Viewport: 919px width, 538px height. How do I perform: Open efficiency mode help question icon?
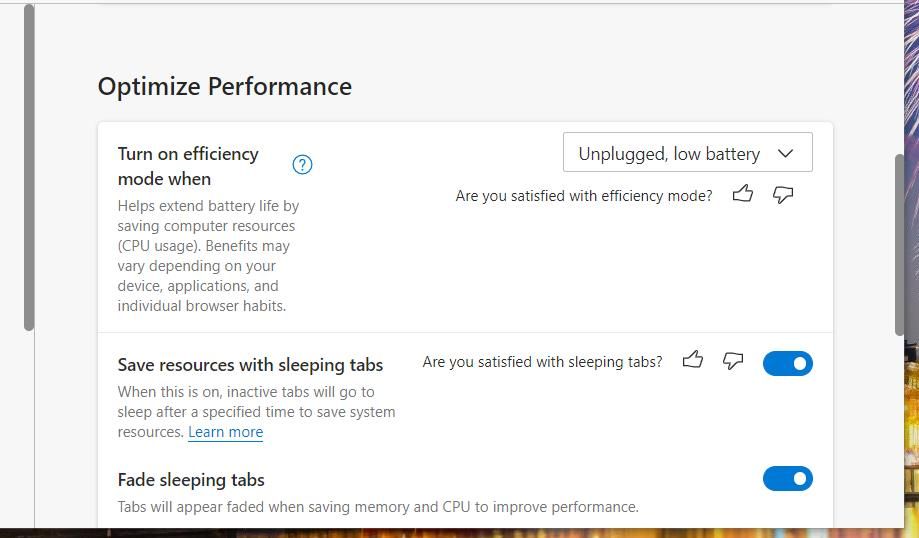pyautogui.click(x=302, y=165)
